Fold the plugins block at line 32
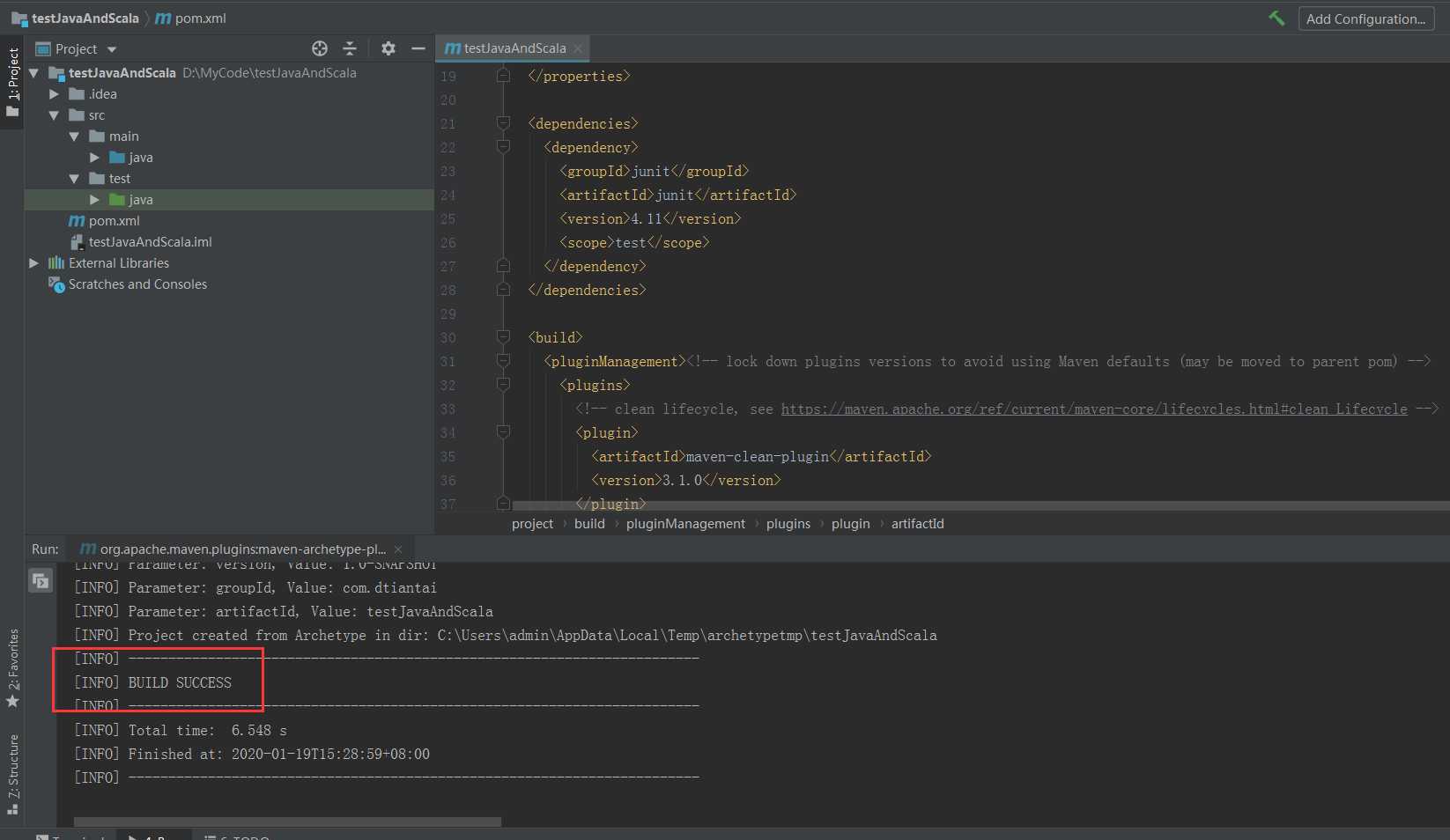The width and height of the screenshot is (1450, 840). (x=503, y=385)
